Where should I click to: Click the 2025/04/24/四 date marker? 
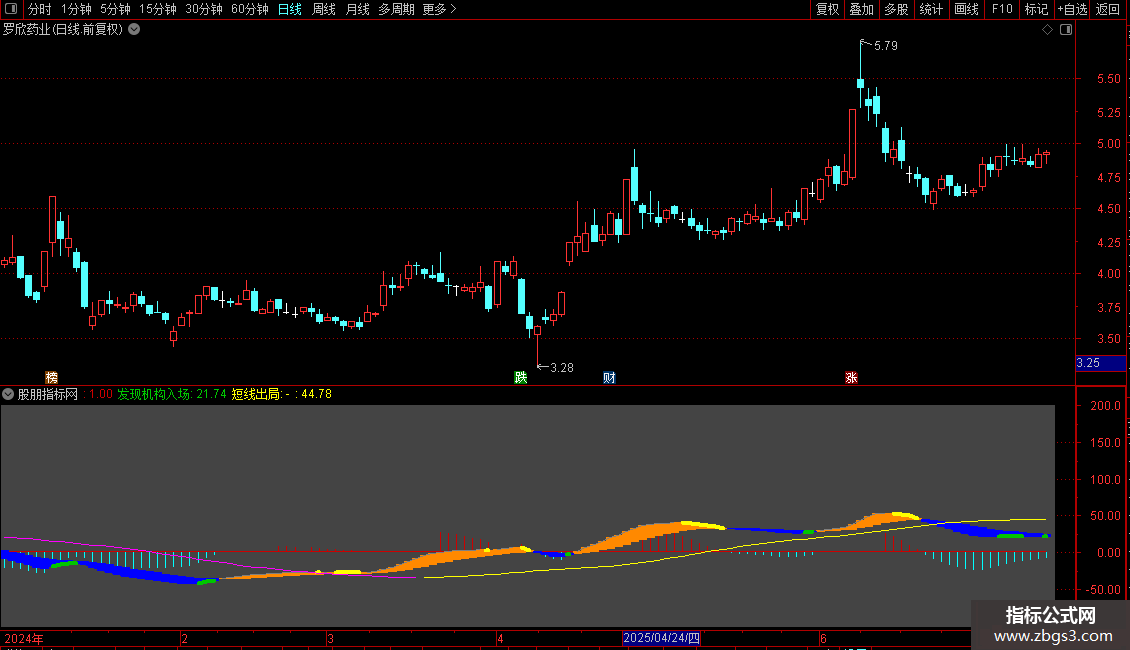[662, 638]
